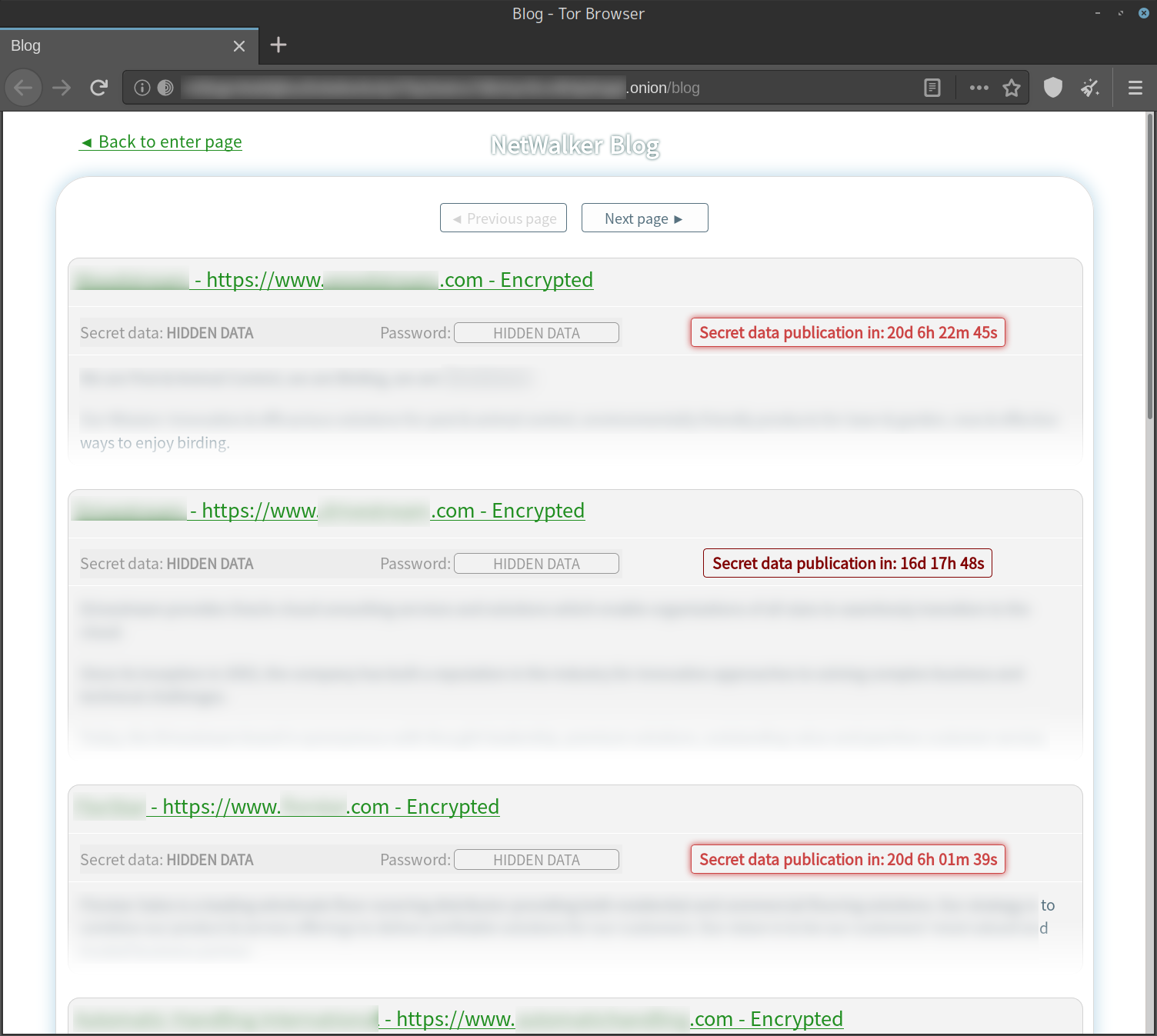Open page actions three-dot menu
The width and height of the screenshot is (1157, 1036).
pos(979,88)
